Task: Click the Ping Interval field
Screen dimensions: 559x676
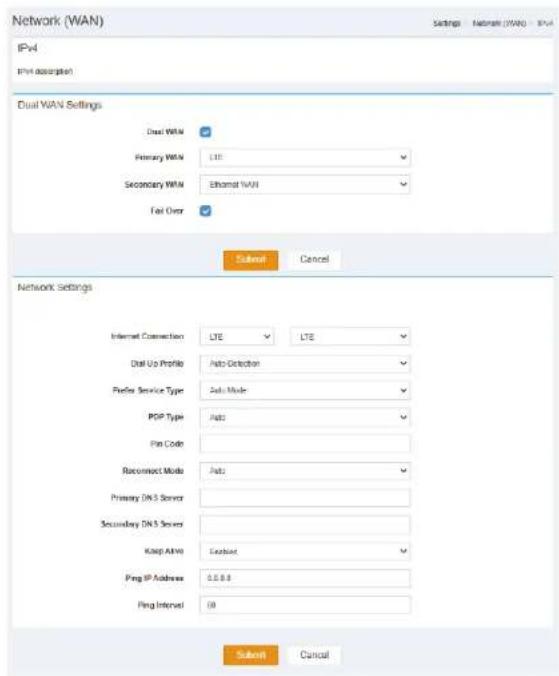Action: [x=305, y=605]
